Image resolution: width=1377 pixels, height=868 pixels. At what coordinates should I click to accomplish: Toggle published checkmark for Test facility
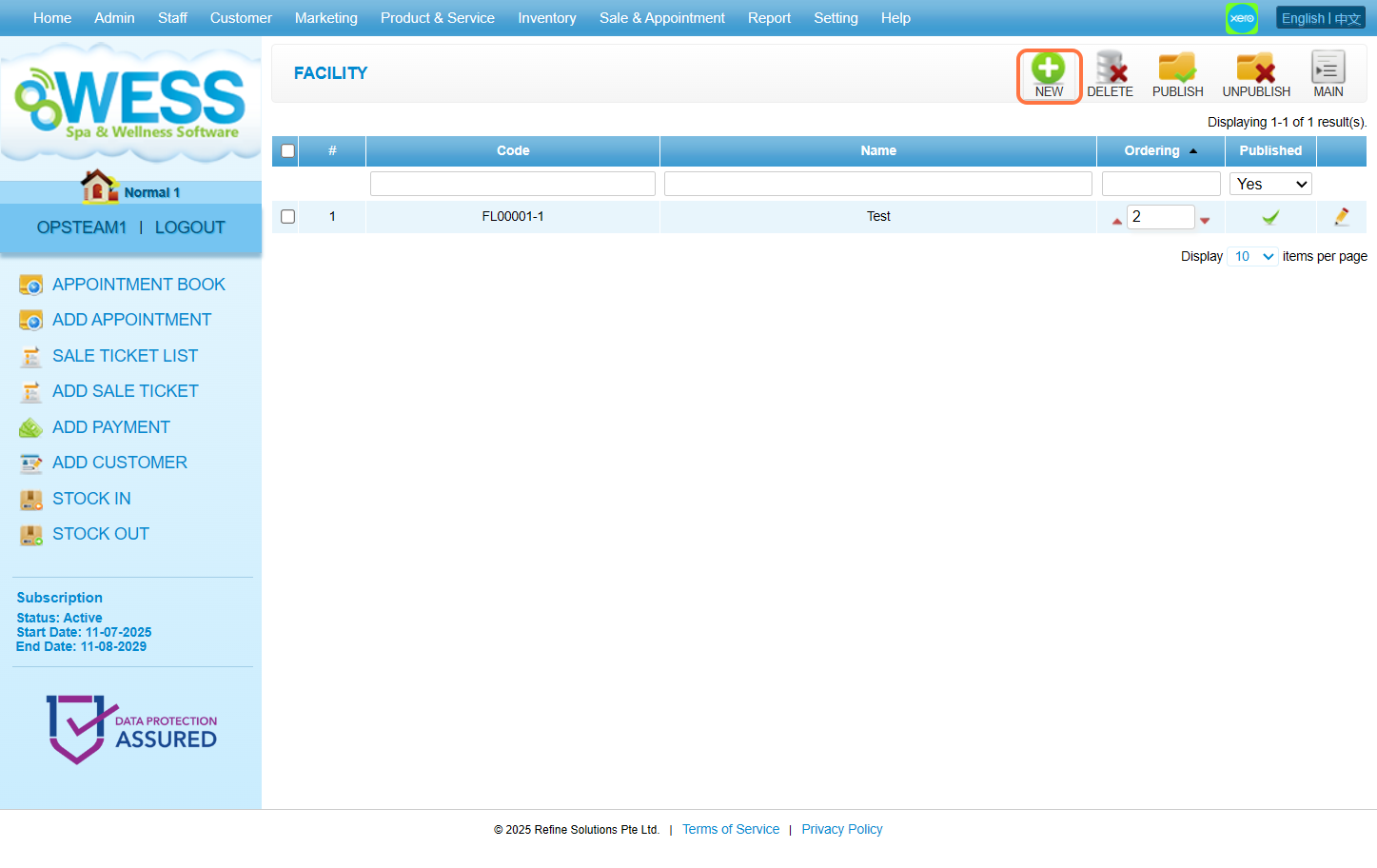[x=1269, y=217]
